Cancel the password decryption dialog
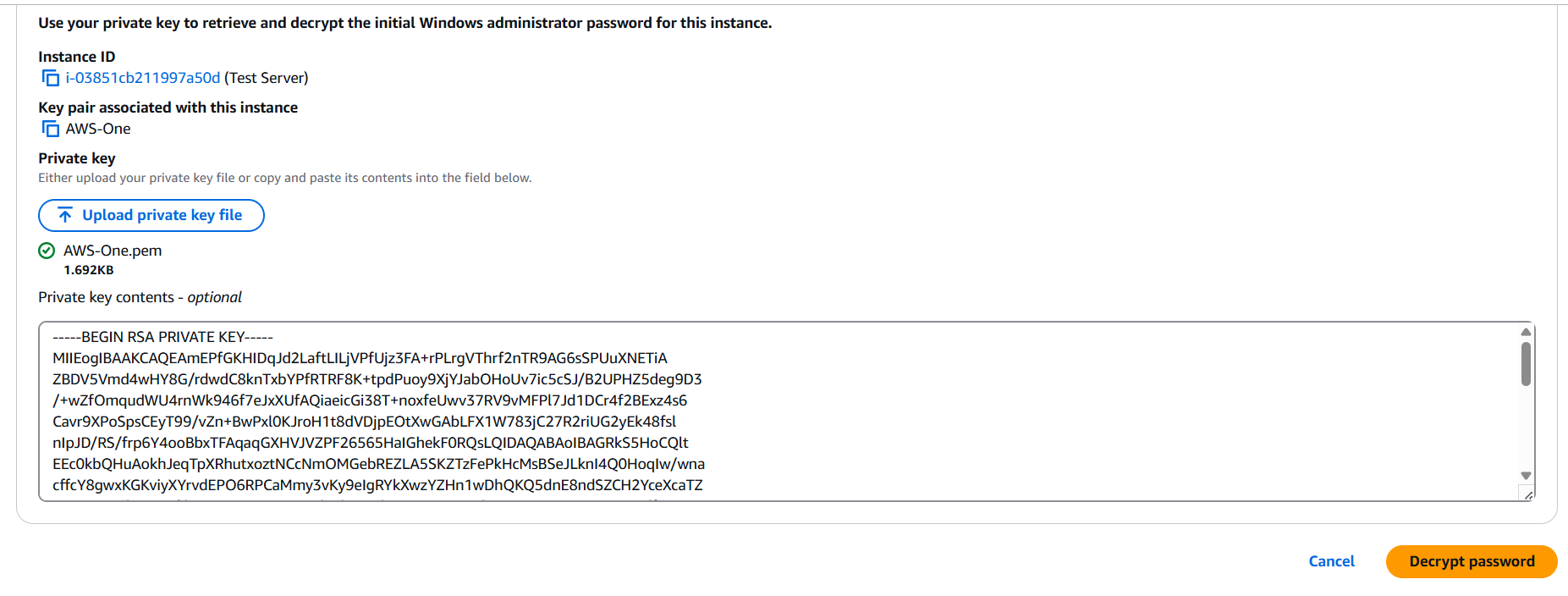This screenshot has width=1568, height=596. (1331, 561)
